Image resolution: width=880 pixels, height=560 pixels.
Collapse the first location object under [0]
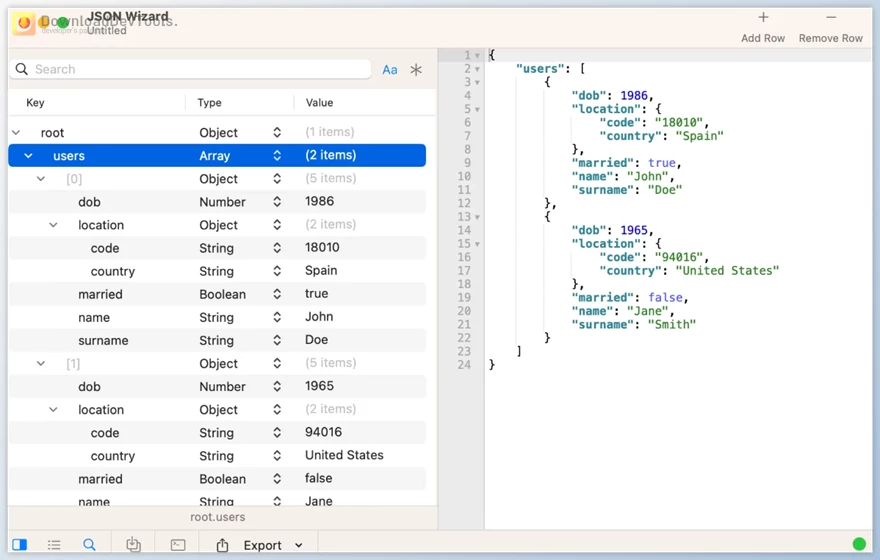53,224
